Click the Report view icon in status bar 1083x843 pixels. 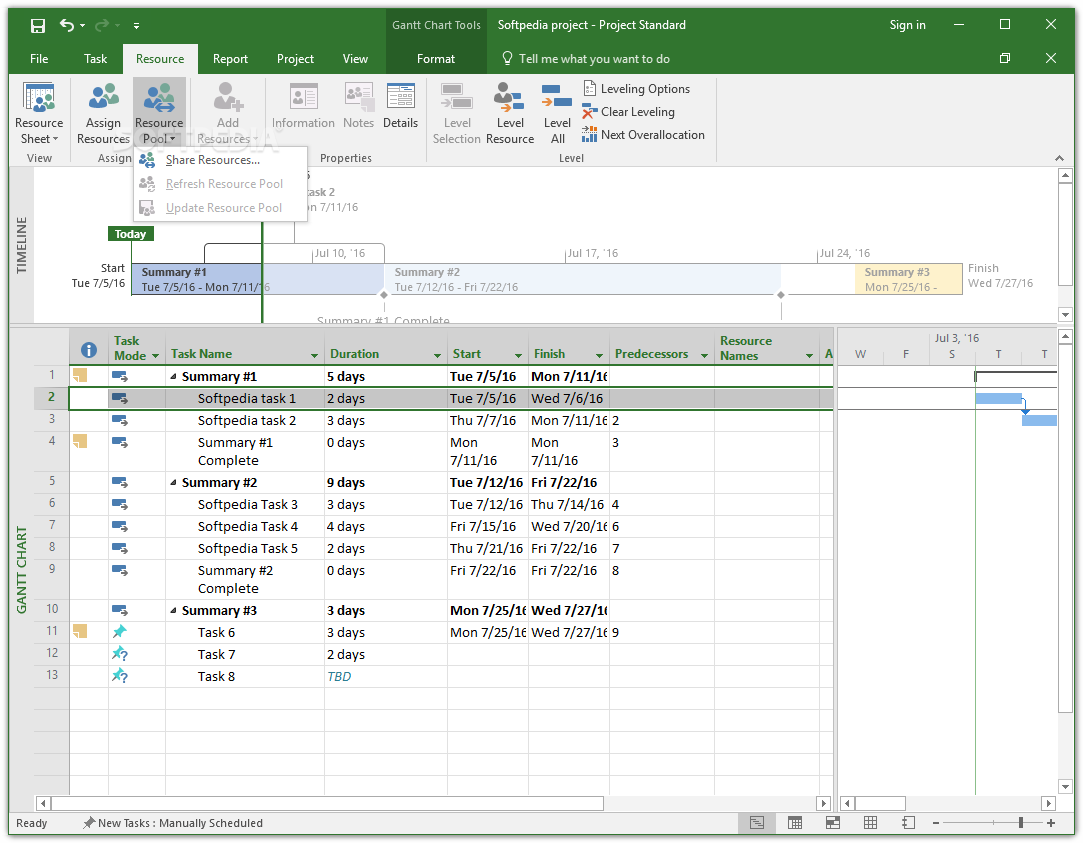[x=908, y=823]
